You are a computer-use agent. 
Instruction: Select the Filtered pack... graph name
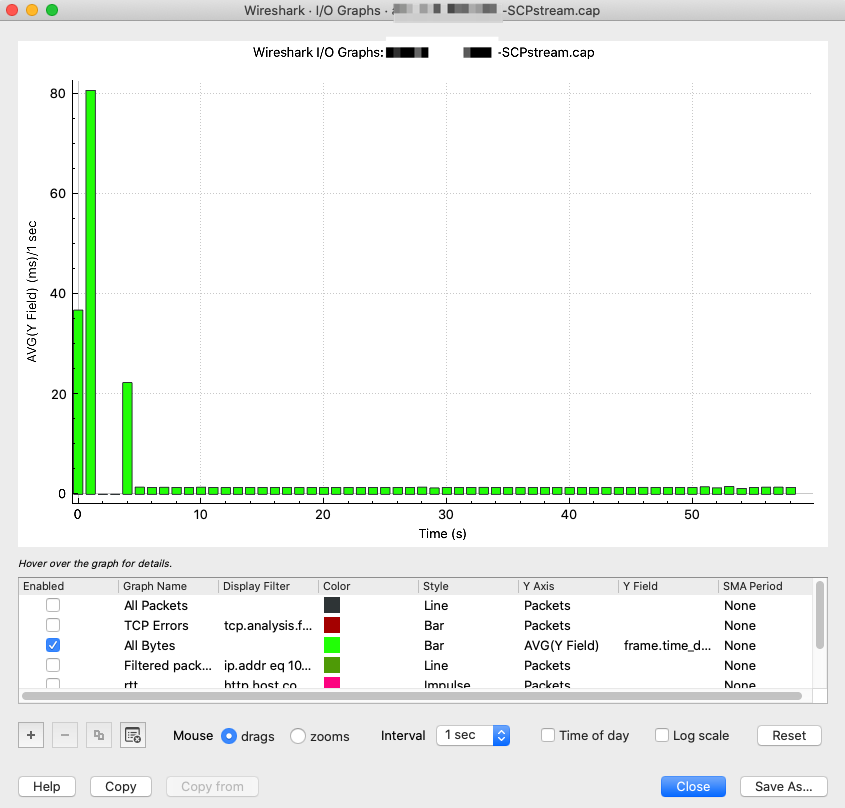pyautogui.click(x=168, y=665)
